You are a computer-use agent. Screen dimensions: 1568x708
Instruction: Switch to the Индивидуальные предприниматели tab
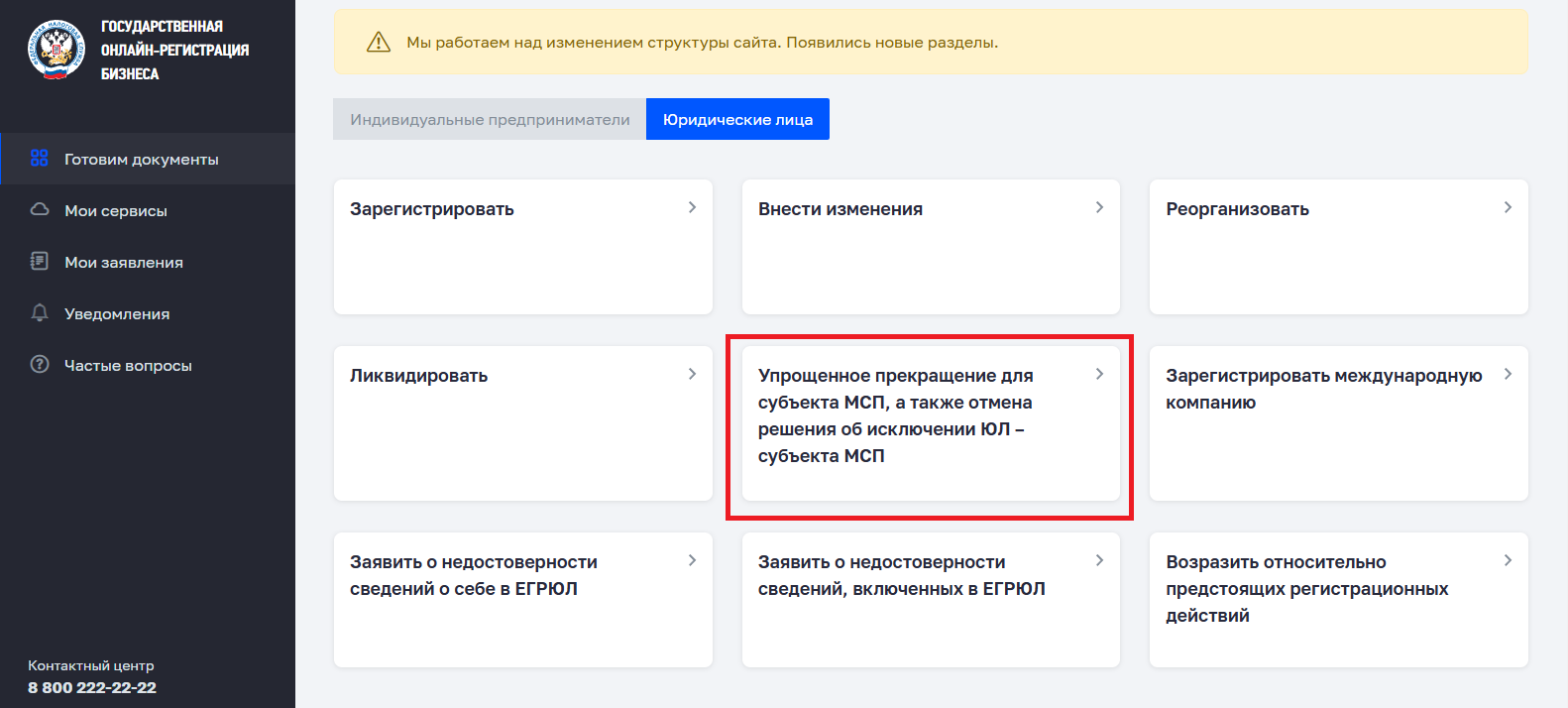490,119
